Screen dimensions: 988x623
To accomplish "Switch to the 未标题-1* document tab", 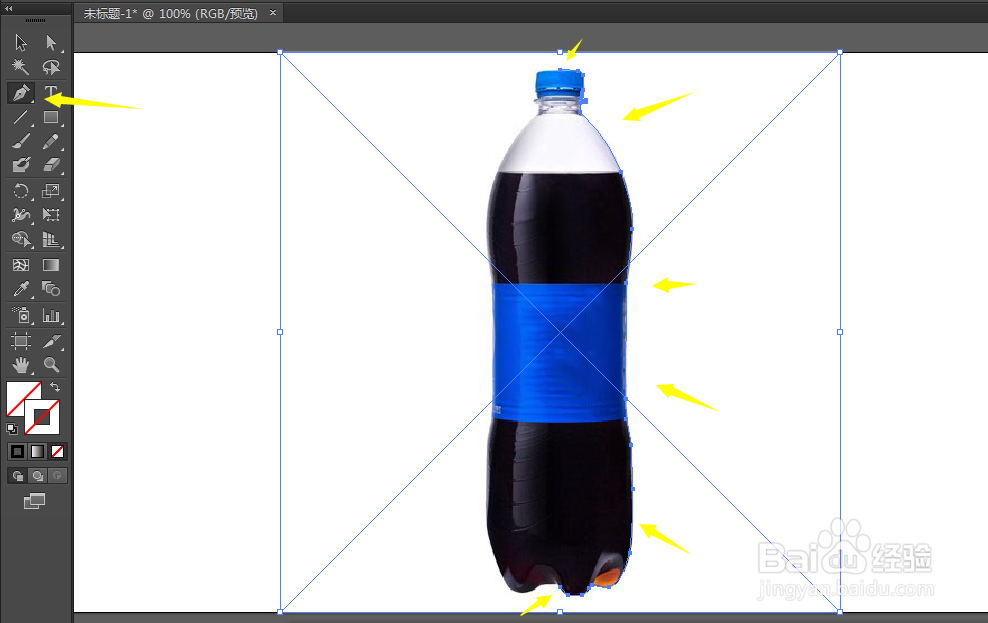I will click(171, 13).
